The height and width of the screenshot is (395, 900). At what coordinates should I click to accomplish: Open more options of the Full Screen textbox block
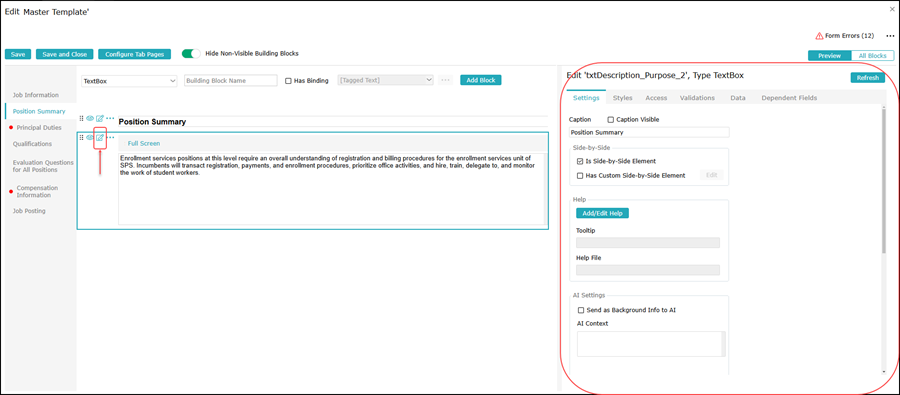click(111, 137)
